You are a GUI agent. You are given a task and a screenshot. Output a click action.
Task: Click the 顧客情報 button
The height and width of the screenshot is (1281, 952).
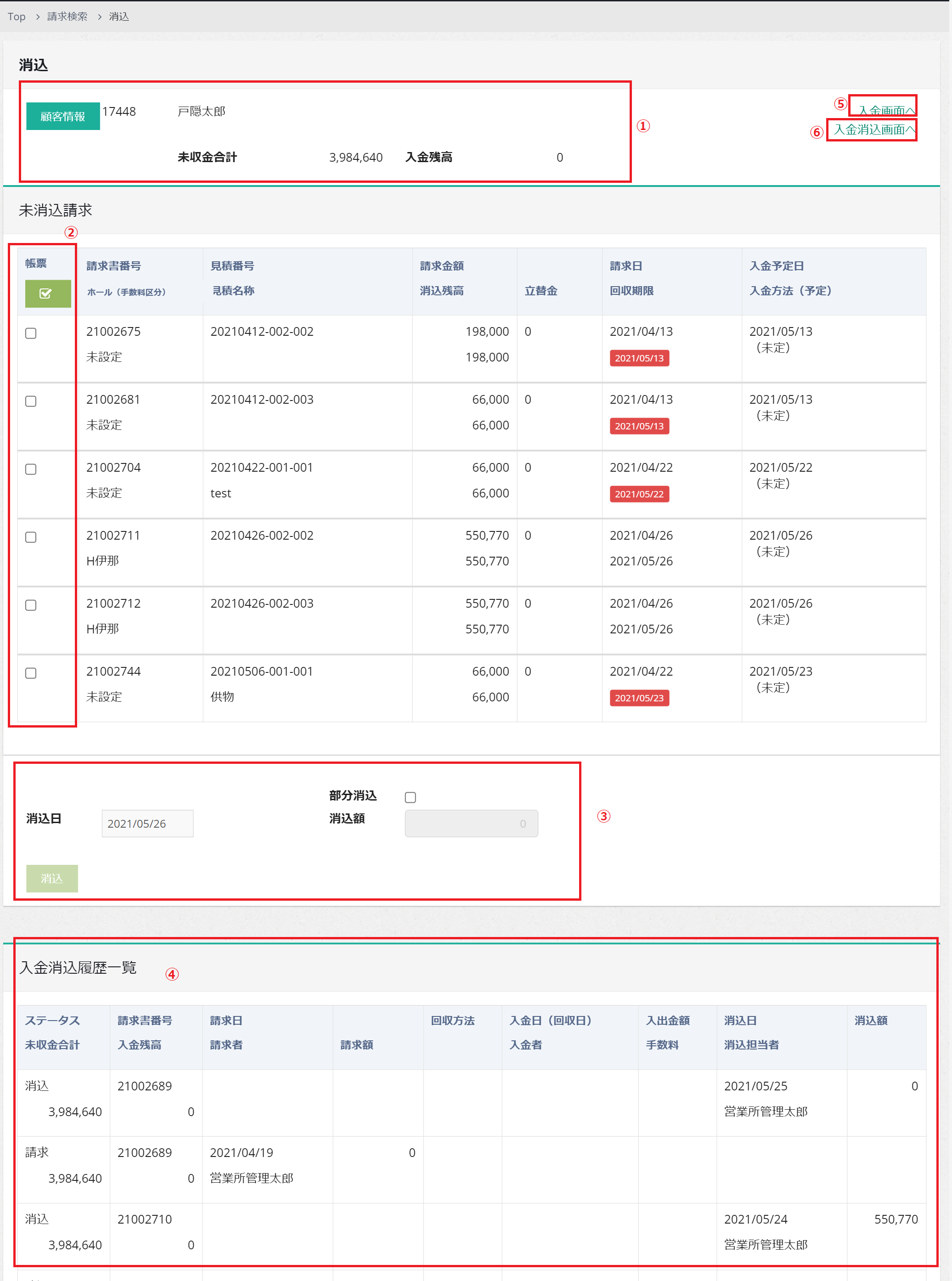pos(63,116)
